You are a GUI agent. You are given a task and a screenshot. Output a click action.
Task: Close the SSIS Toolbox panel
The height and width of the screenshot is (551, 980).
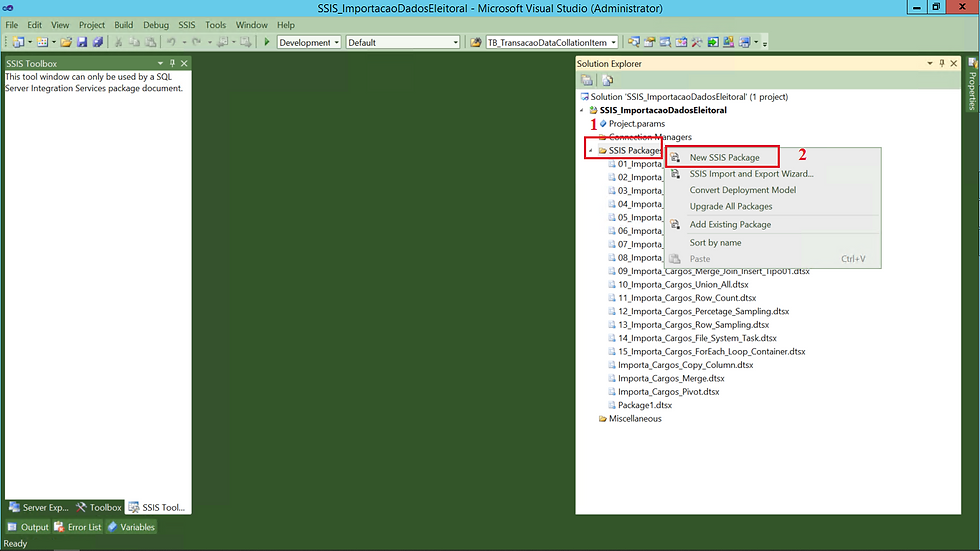(x=184, y=63)
